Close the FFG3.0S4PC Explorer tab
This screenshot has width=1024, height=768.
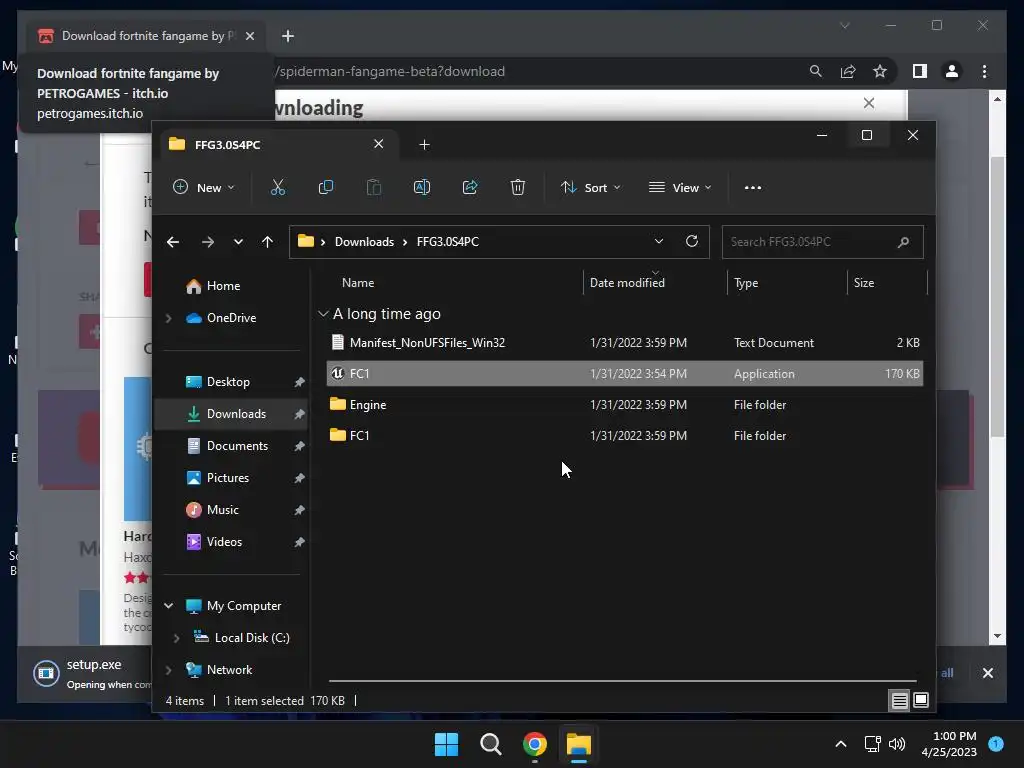pos(379,144)
